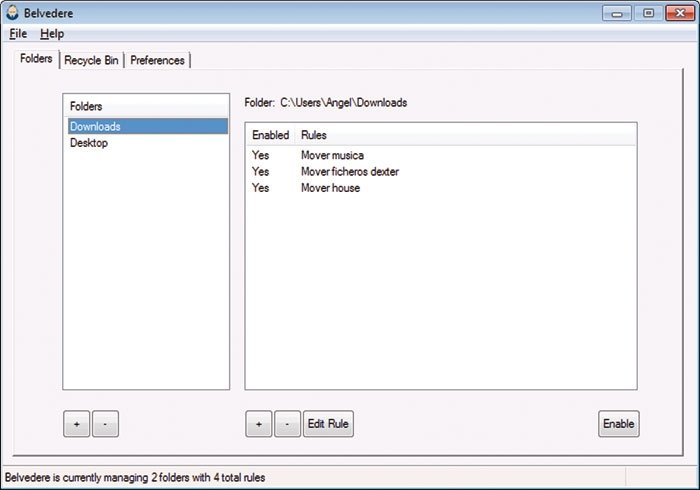Click status bar text about managing 2 folders
700x490 pixels.
[135, 478]
